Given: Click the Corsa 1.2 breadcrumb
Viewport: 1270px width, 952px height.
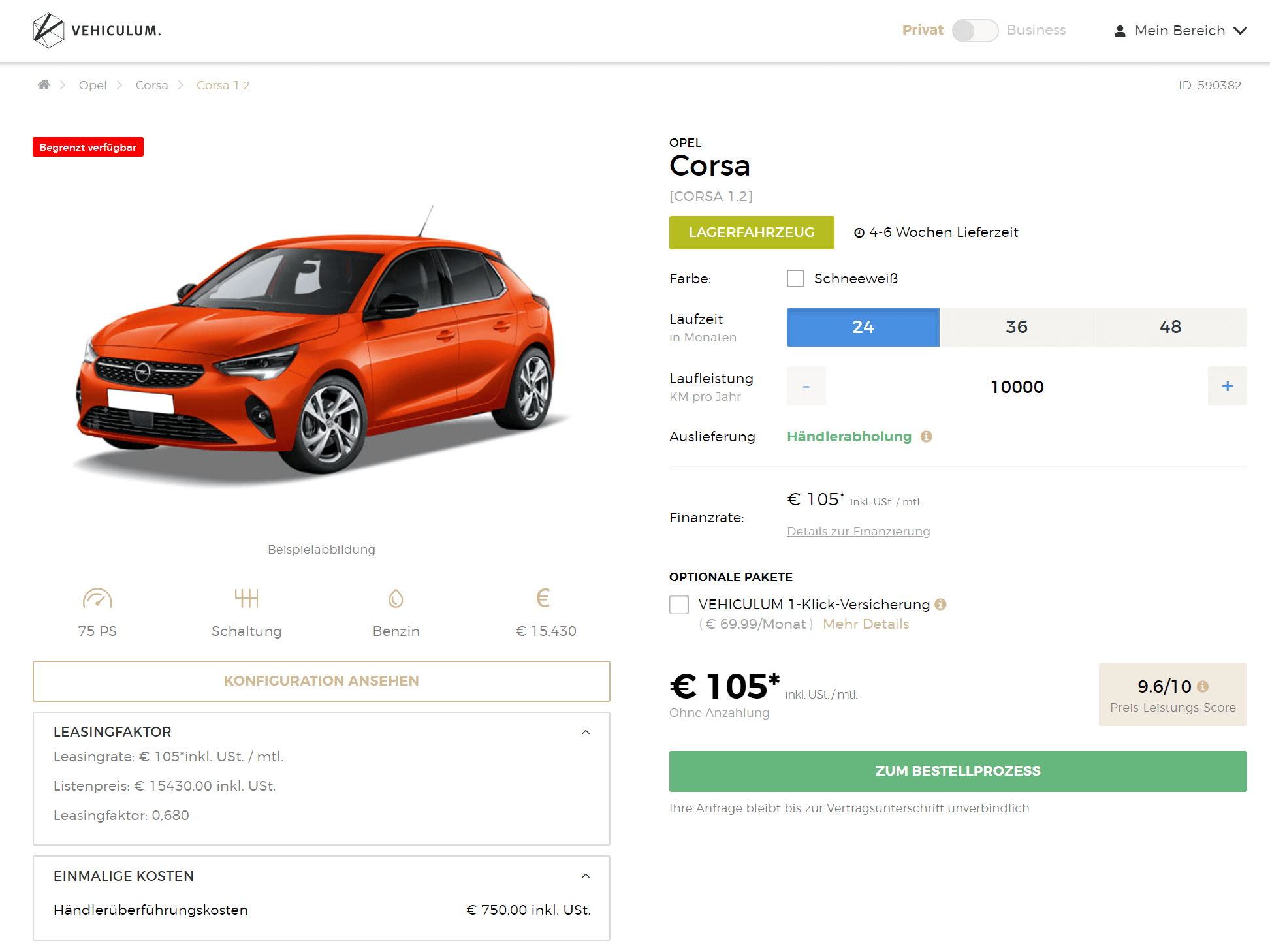Looking at the screenshot, I should point(223,86).
